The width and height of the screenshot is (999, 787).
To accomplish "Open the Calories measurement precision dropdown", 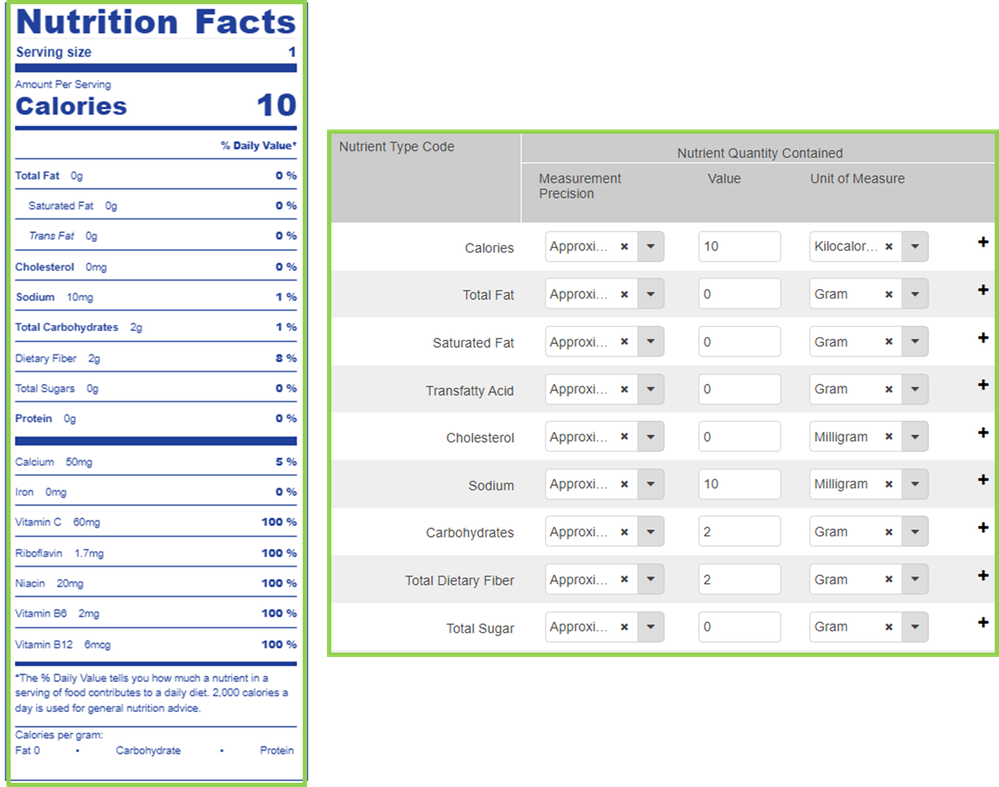I will pyautogui.click(x=650, y=247).
